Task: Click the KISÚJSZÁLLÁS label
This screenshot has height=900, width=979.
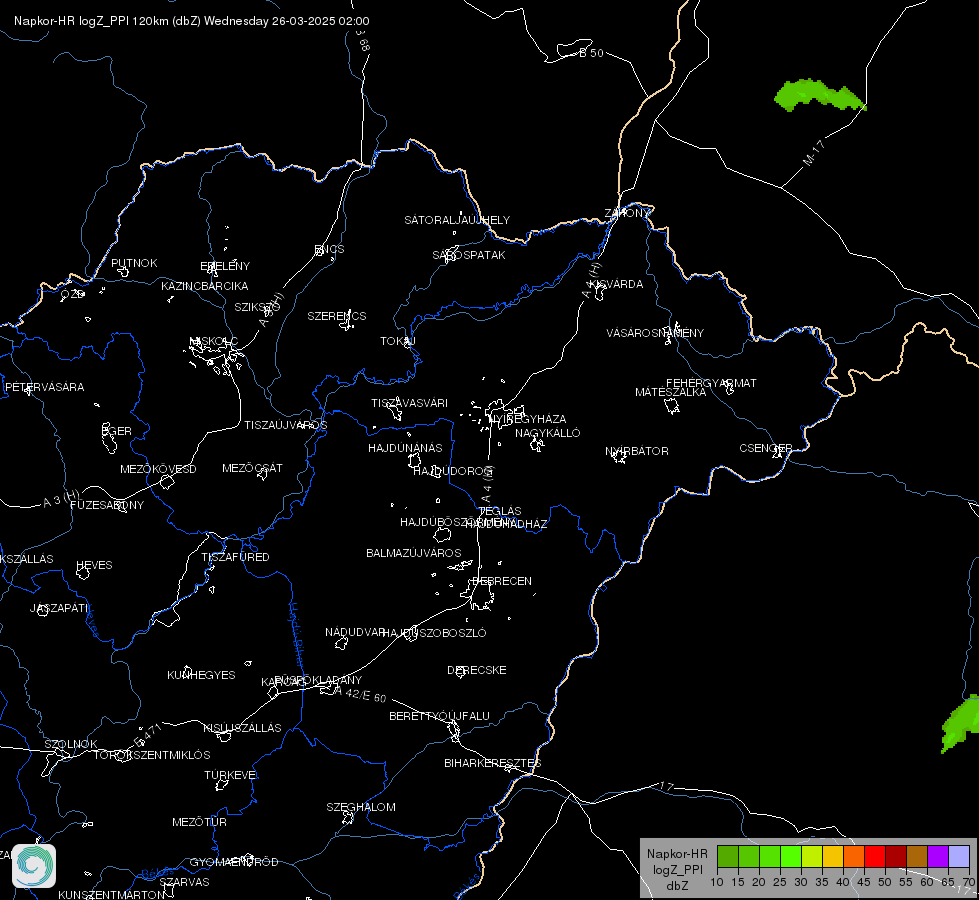Action: point(242,728)
